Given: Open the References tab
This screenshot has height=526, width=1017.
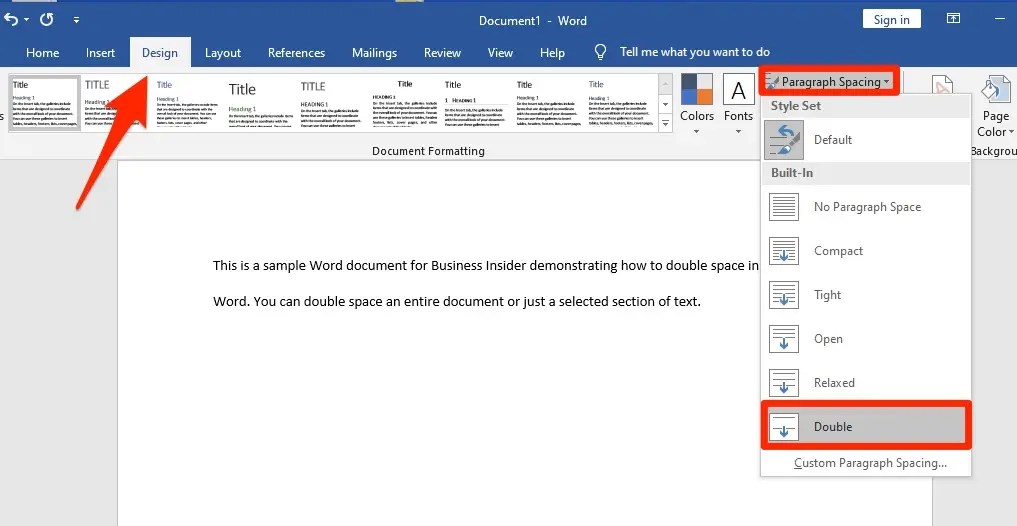Looking at the screenshot, I should tap(296, 53).
